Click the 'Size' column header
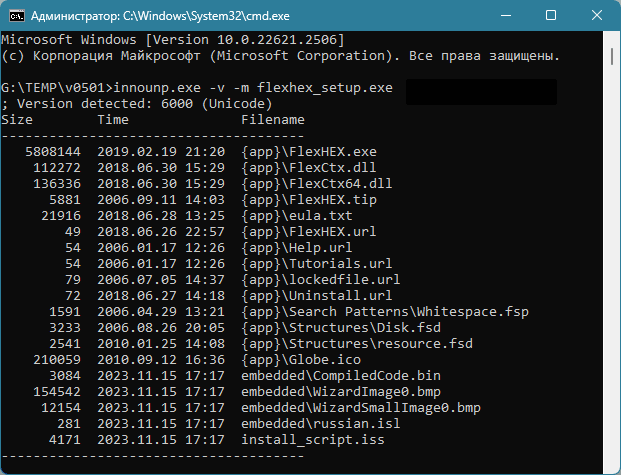This screenshot has width=621, height=475. (x=17, y=120)
